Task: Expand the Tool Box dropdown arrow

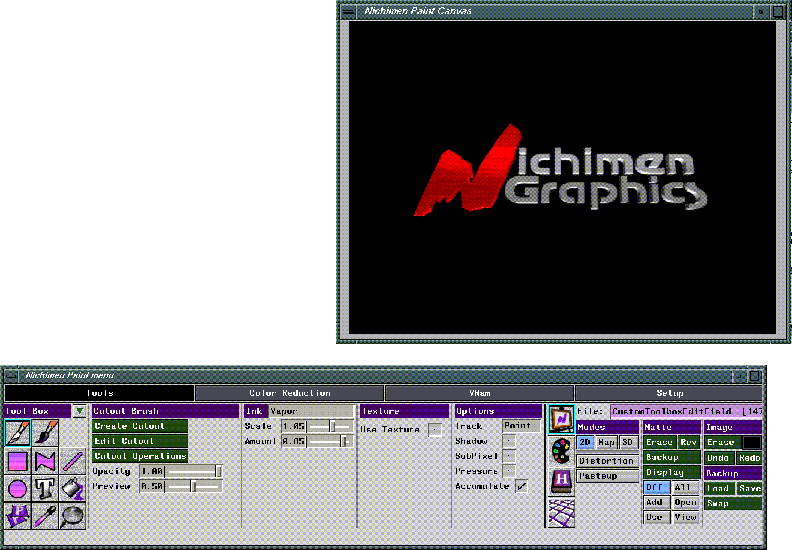Action: tap(79, 411)
